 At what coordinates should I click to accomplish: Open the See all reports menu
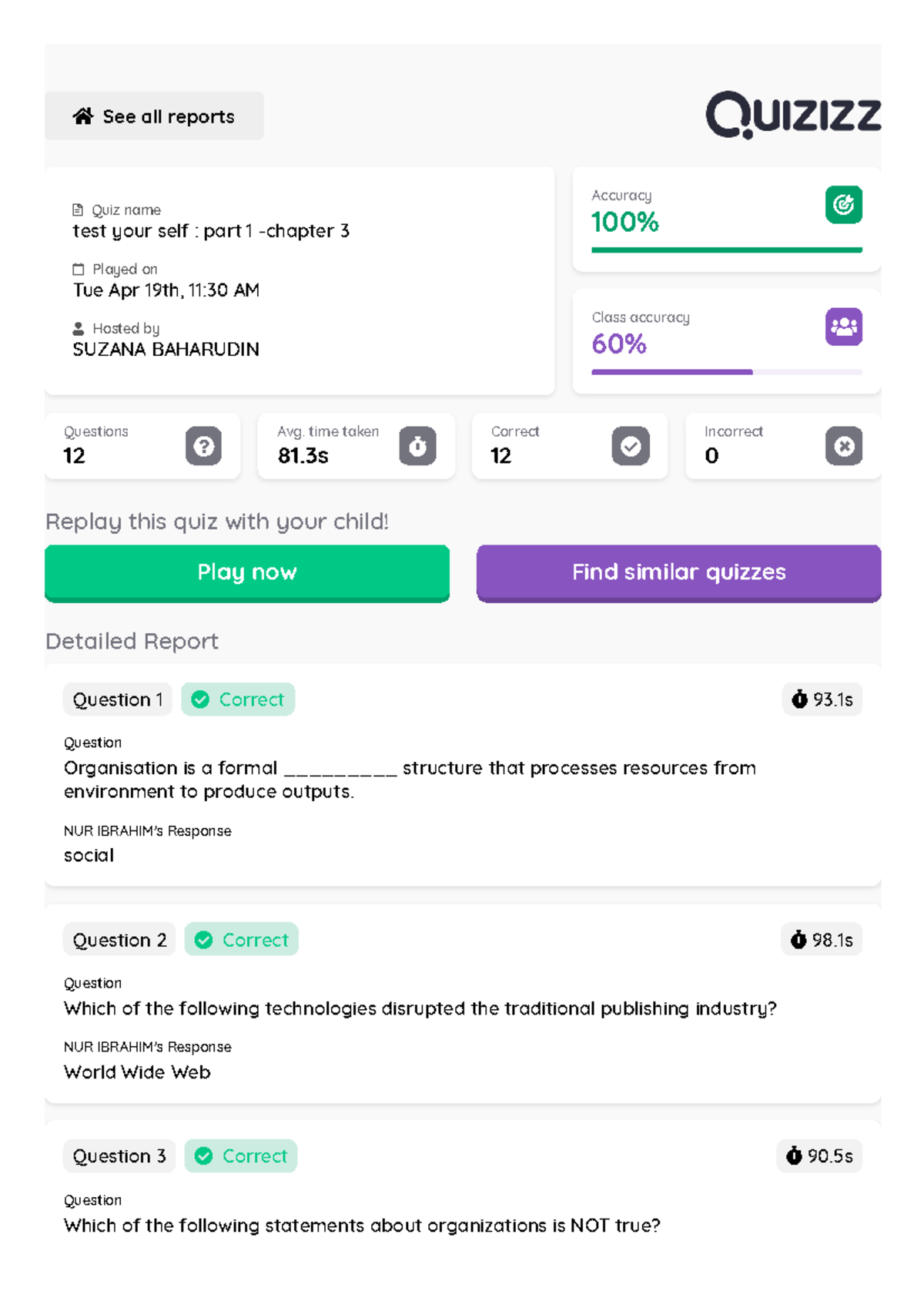(x=154, y=116)
